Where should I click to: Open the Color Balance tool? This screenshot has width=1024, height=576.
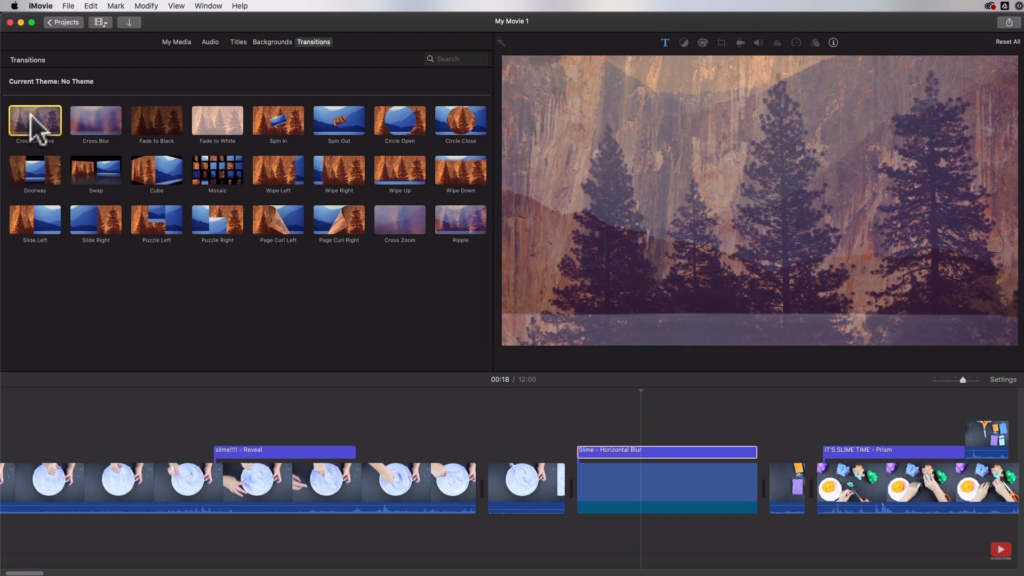(x=684, y=42)
